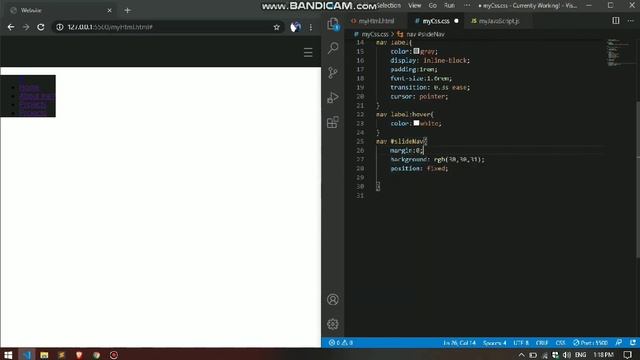The height and width of the screenshot is (360, 640).
Task: Open the Extensions view
Action: pos(333,122)
